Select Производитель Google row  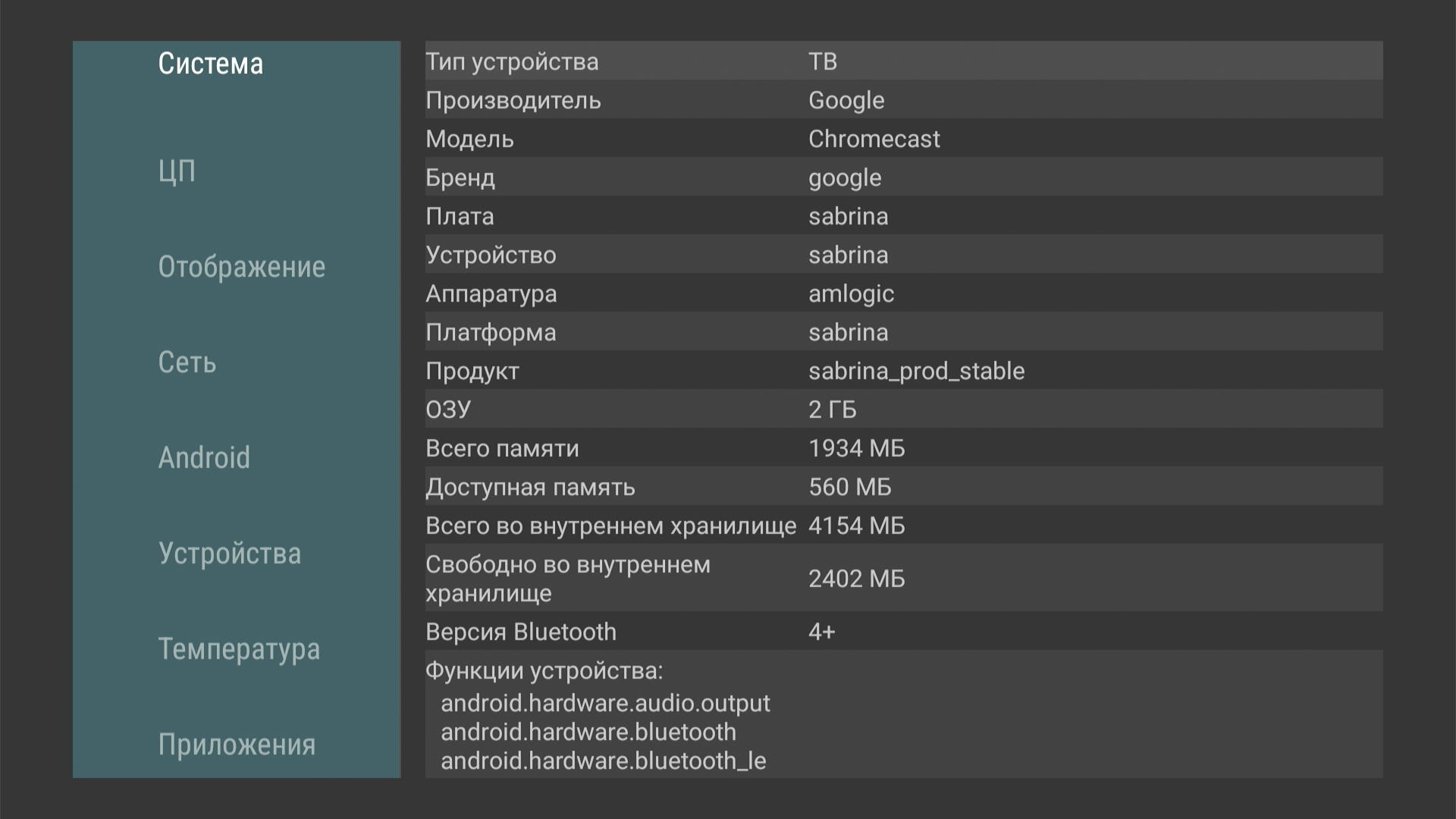(902, 100)
